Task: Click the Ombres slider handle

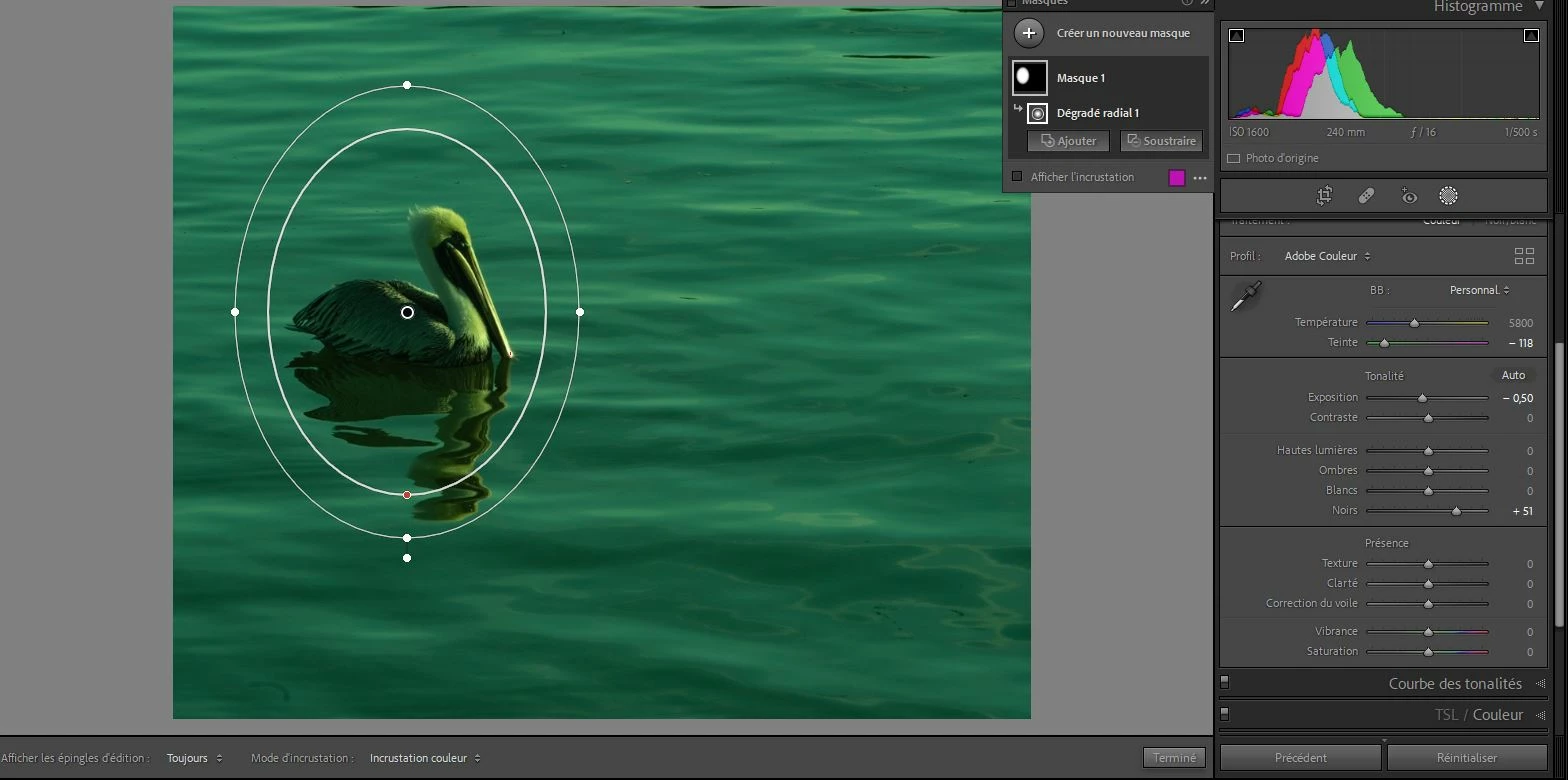Action: [1428, 471]
